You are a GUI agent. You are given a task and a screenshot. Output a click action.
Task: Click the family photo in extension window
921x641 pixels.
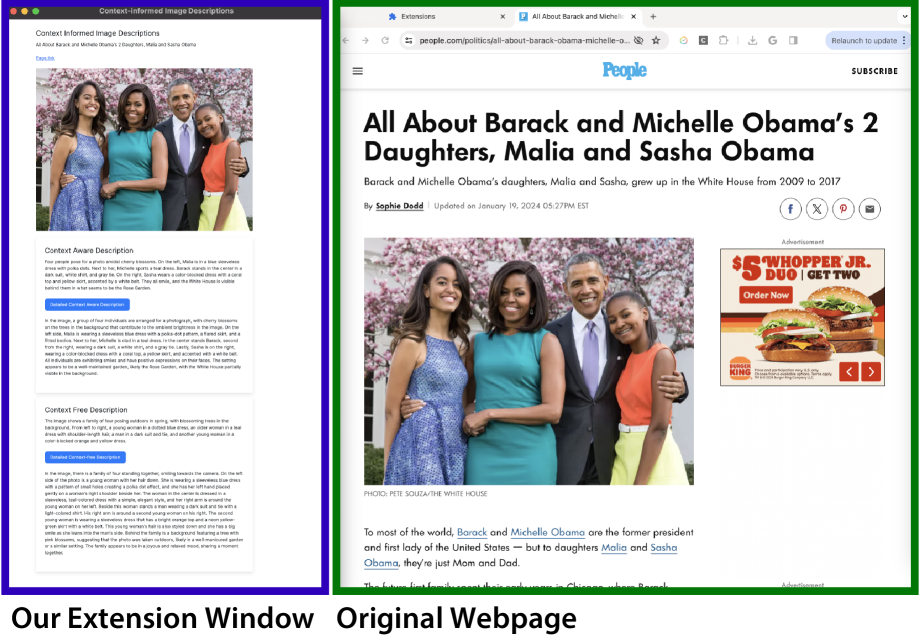[x=144, y=149]
